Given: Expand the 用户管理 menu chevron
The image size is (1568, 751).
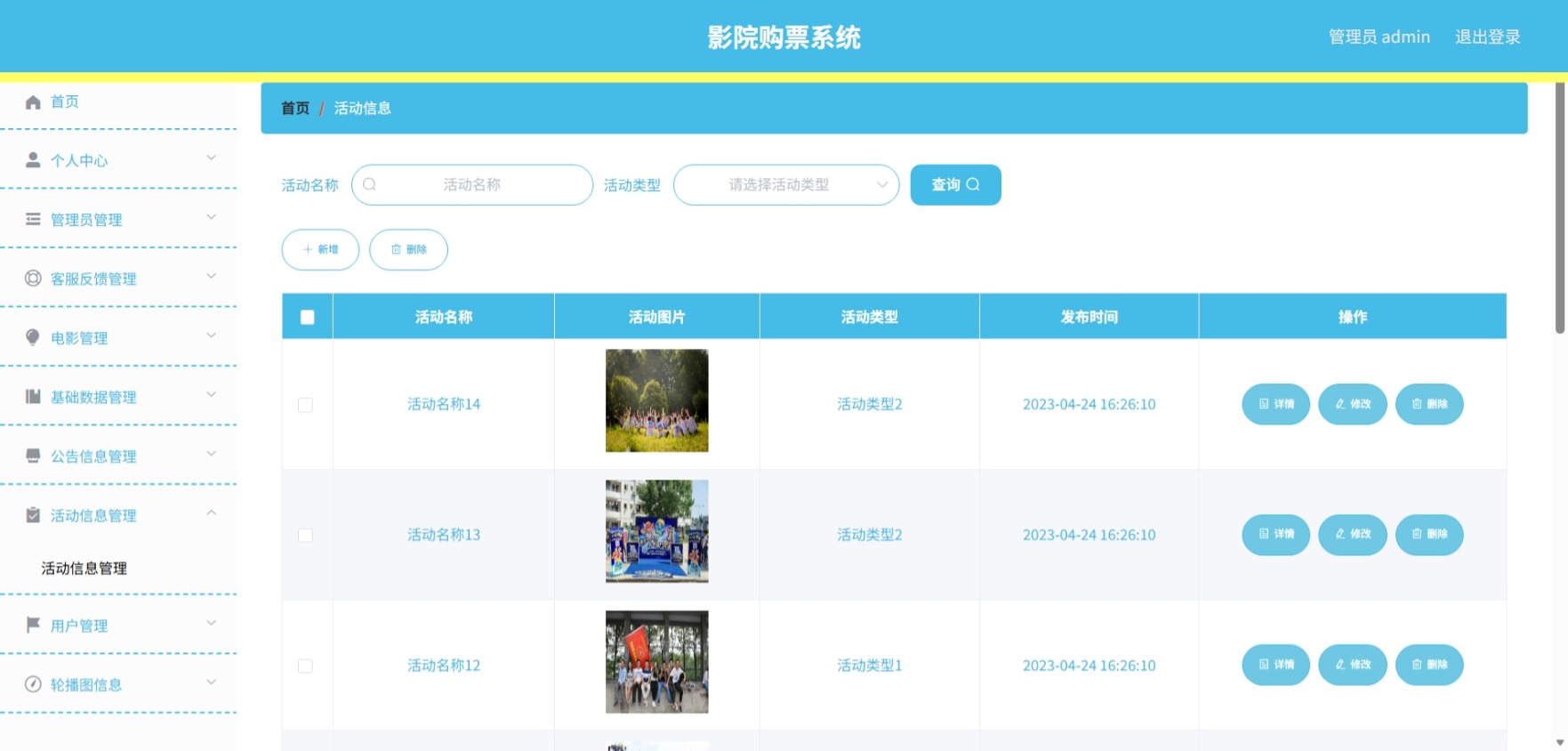Looking at the screenshot, I should pyautogui.click(x=212, y=623).
